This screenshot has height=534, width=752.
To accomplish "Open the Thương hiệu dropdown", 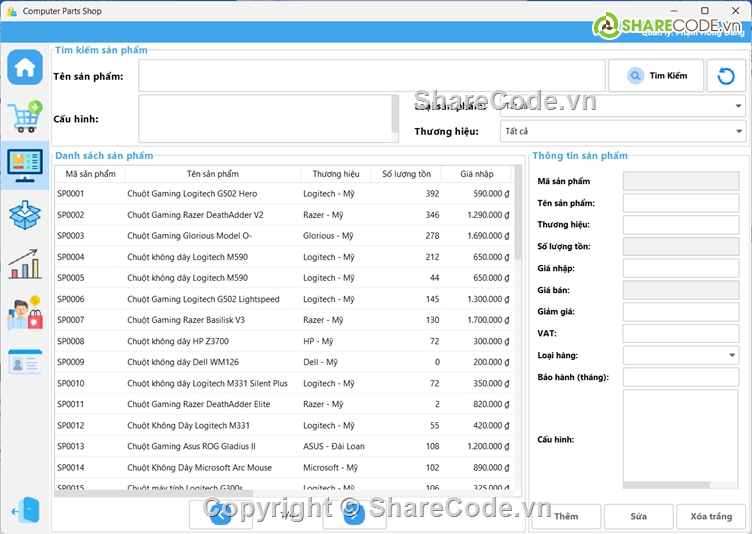I will [x=623, y=131].
